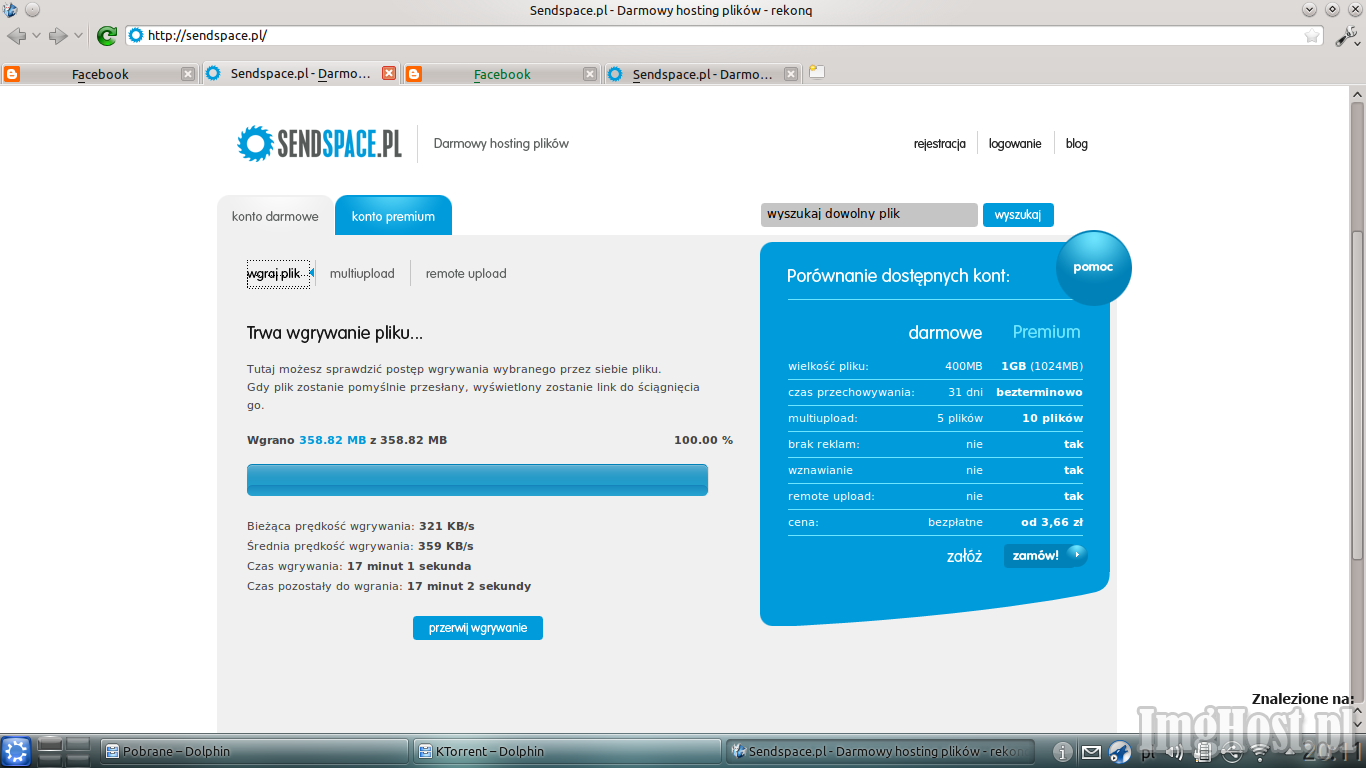
Task: Click the 321 KB/s current speed value
Action: click(446, 526)
